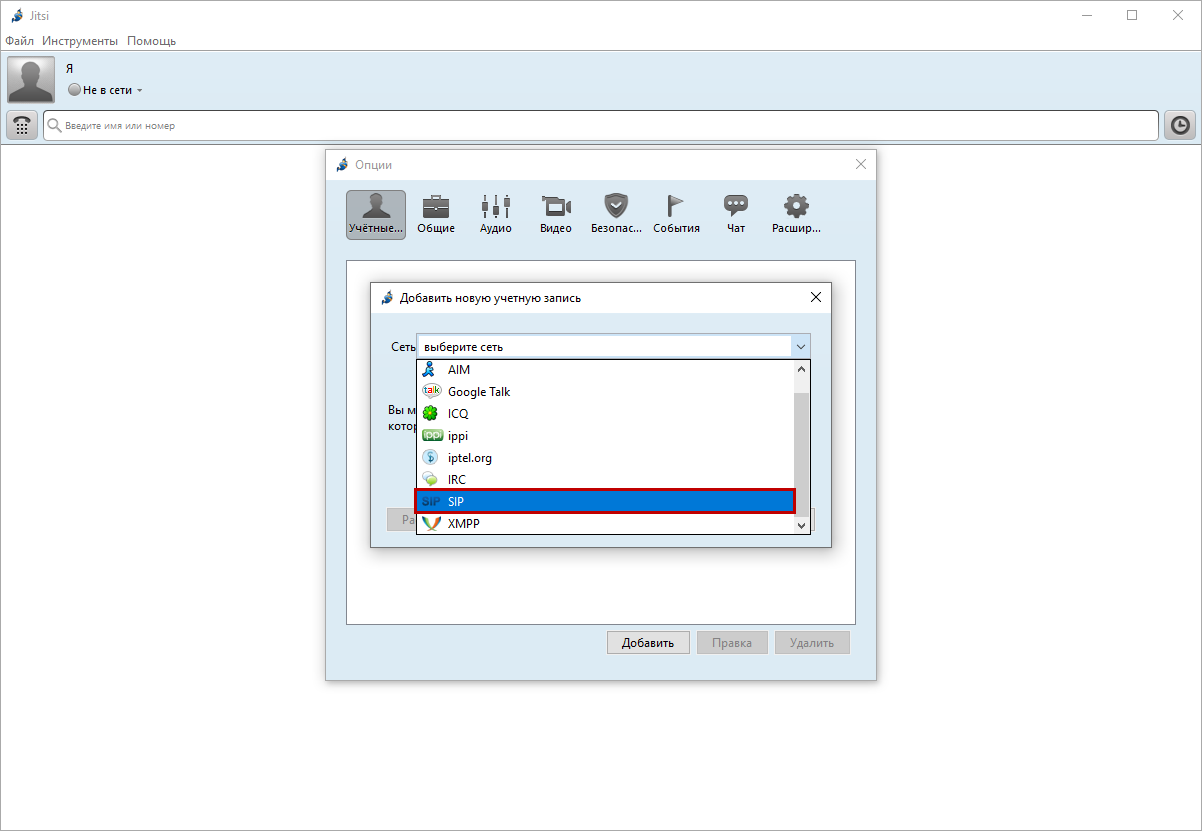
Task: Open the Помощь menu
Action: (151, 41)
